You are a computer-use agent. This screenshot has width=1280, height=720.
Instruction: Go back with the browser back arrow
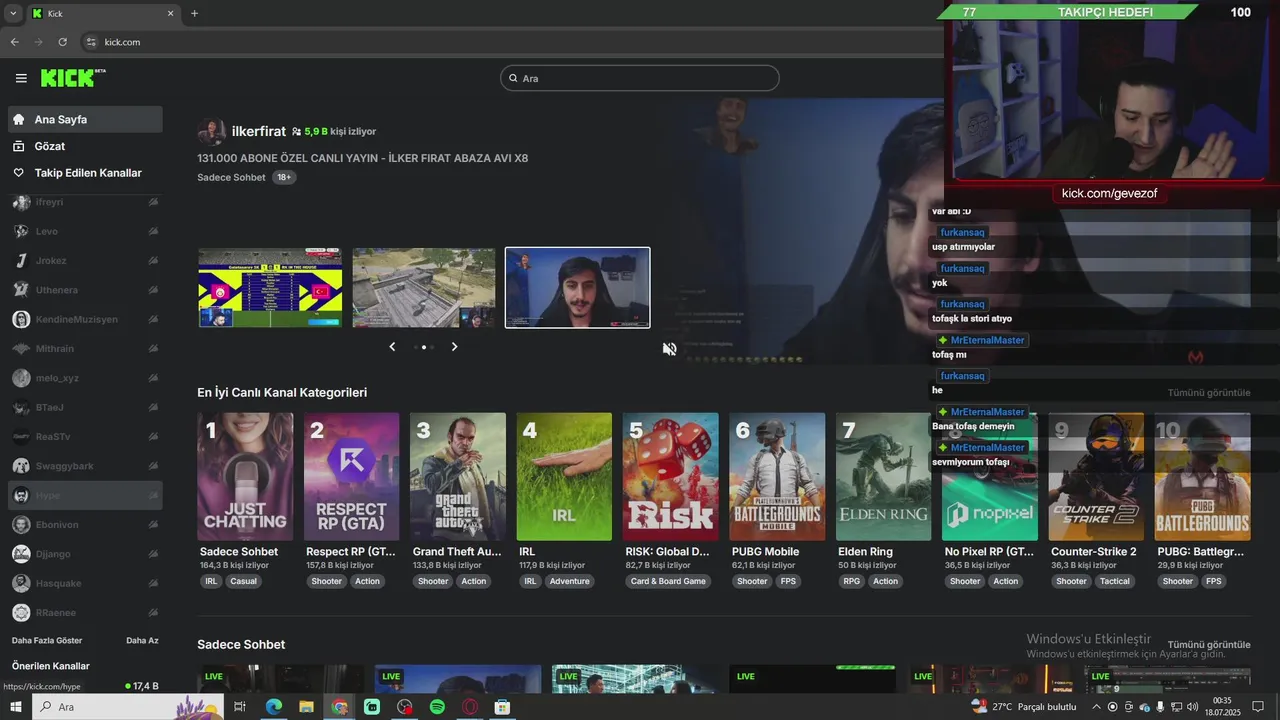click(x=14, y=42)
